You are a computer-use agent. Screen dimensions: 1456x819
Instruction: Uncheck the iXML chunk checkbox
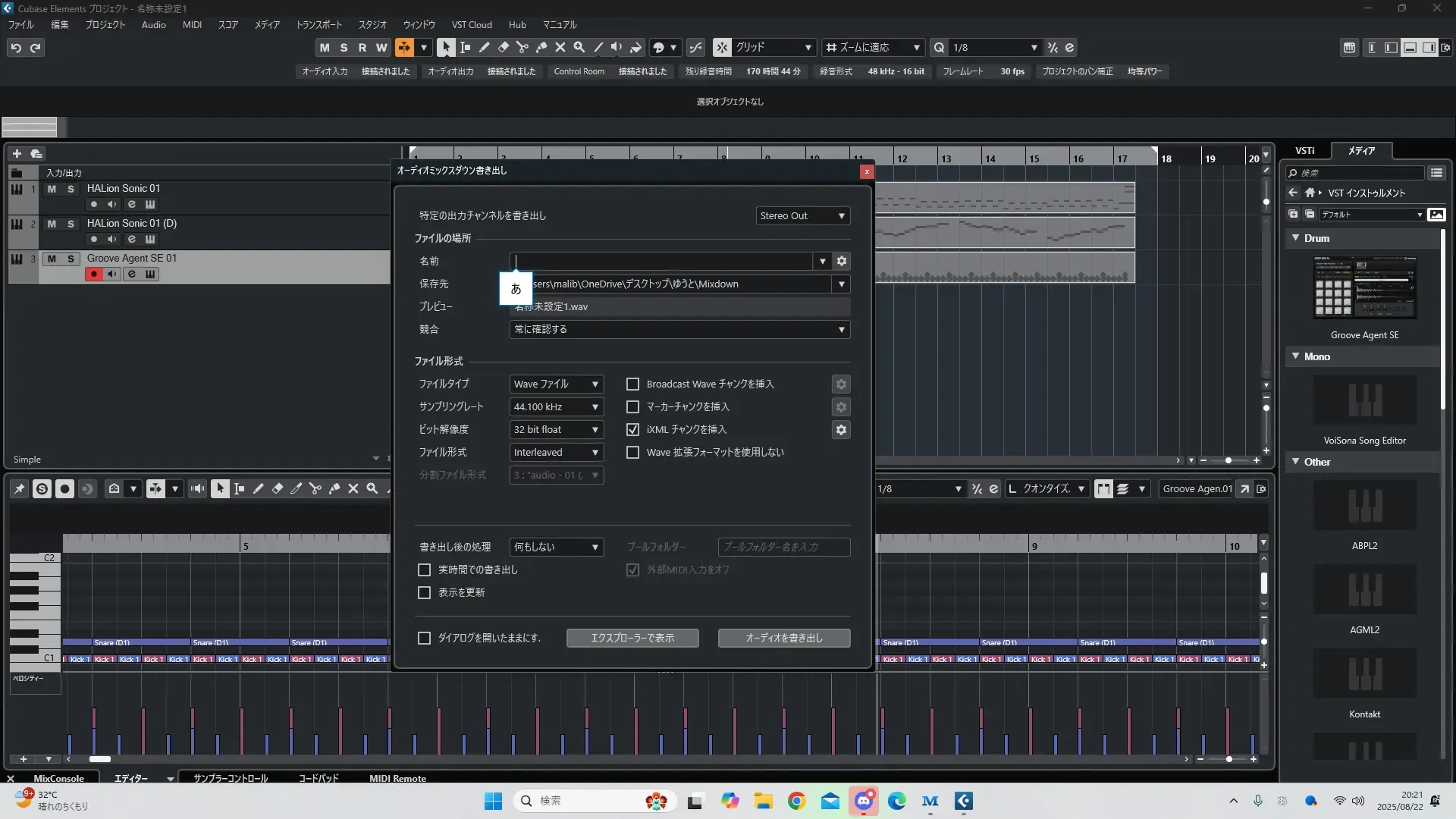click(632, 430)
